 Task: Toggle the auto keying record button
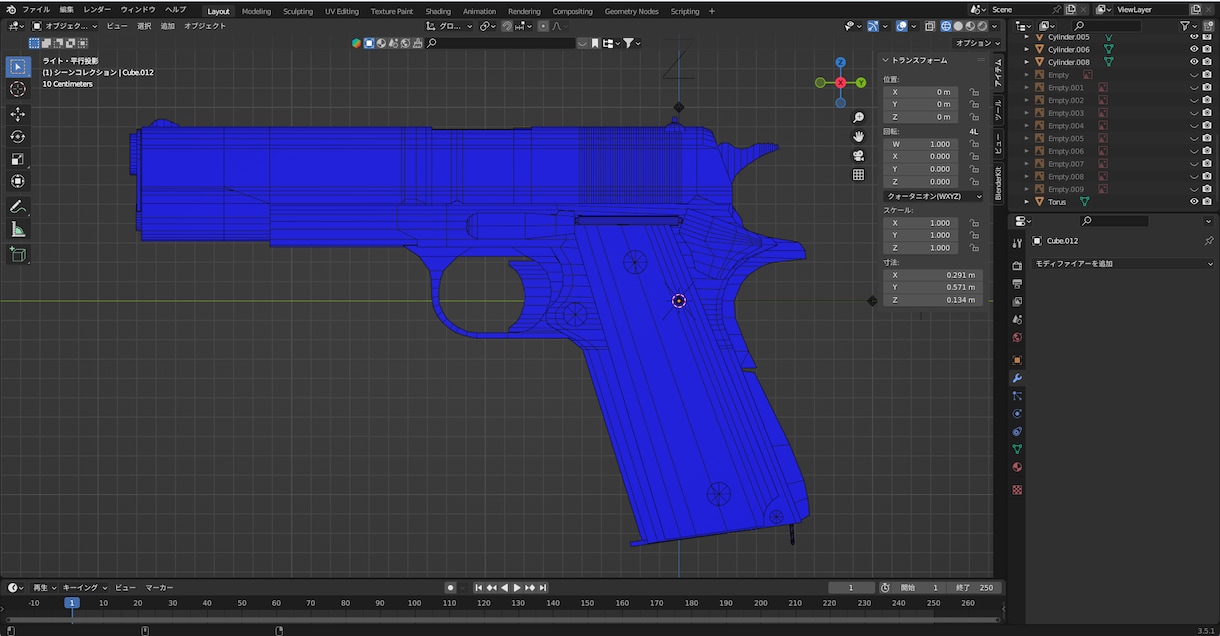(x=451, y=588)
